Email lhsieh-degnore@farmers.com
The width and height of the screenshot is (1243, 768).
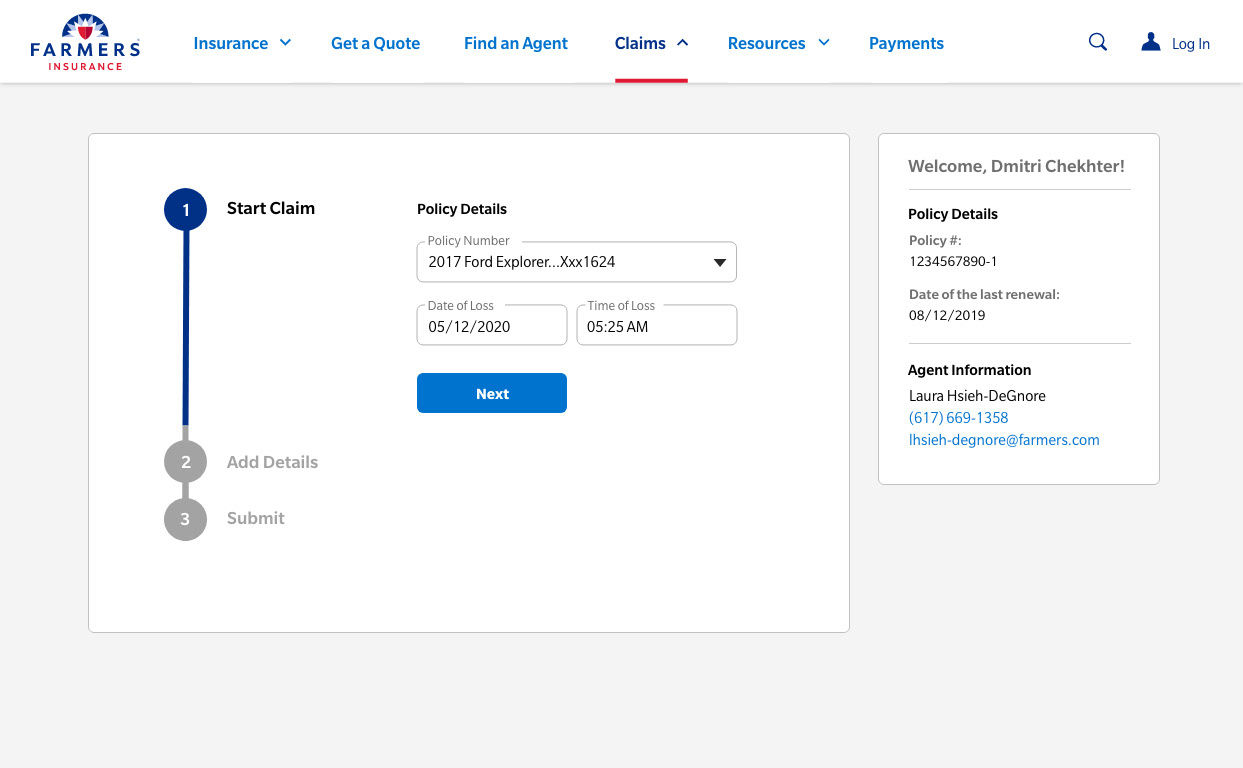click(1004, 440)
